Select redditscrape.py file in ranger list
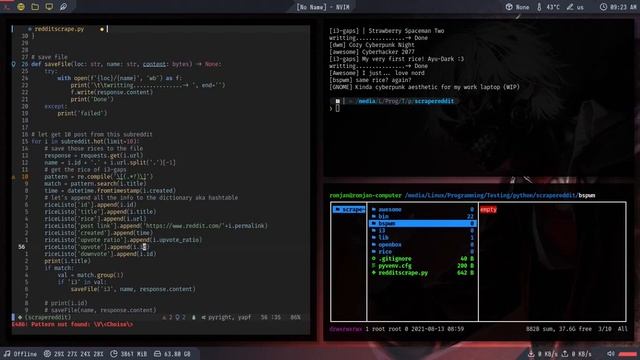The image size is (640, 360). point(422,273)
